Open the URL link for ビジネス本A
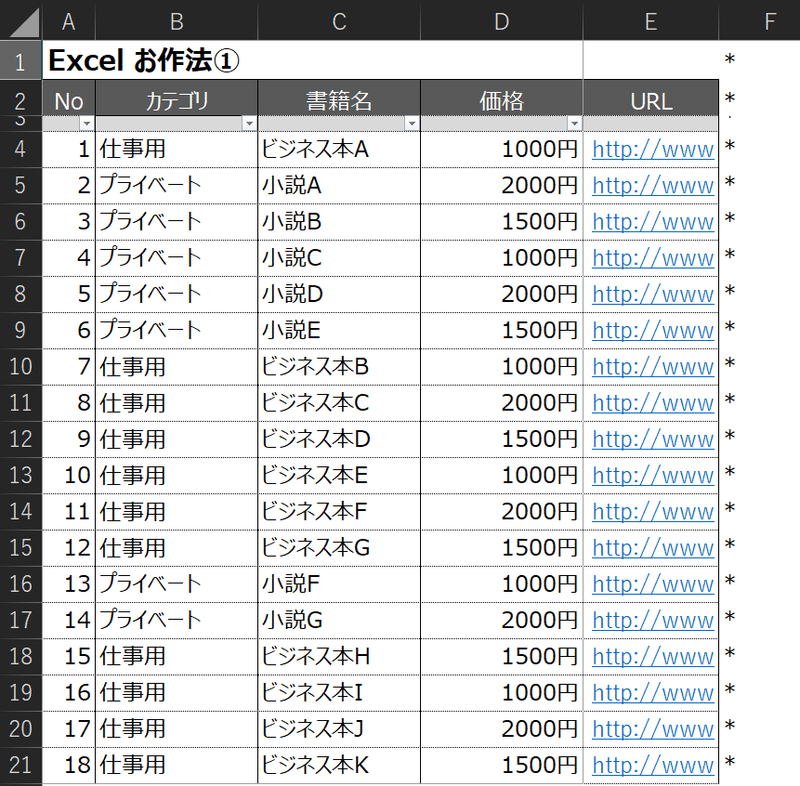The height and width of the screenshot is (786, 800). tap(653, 150)
